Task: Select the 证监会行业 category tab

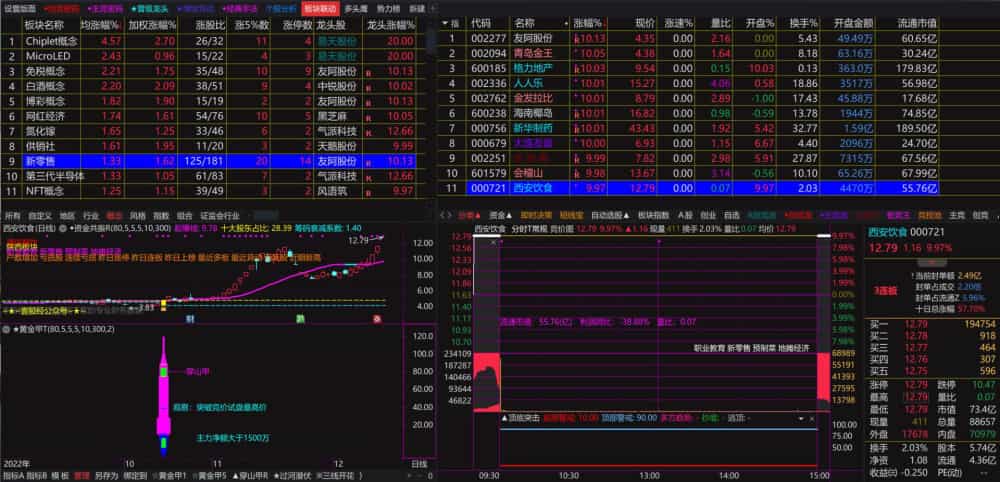Action: 220,215
